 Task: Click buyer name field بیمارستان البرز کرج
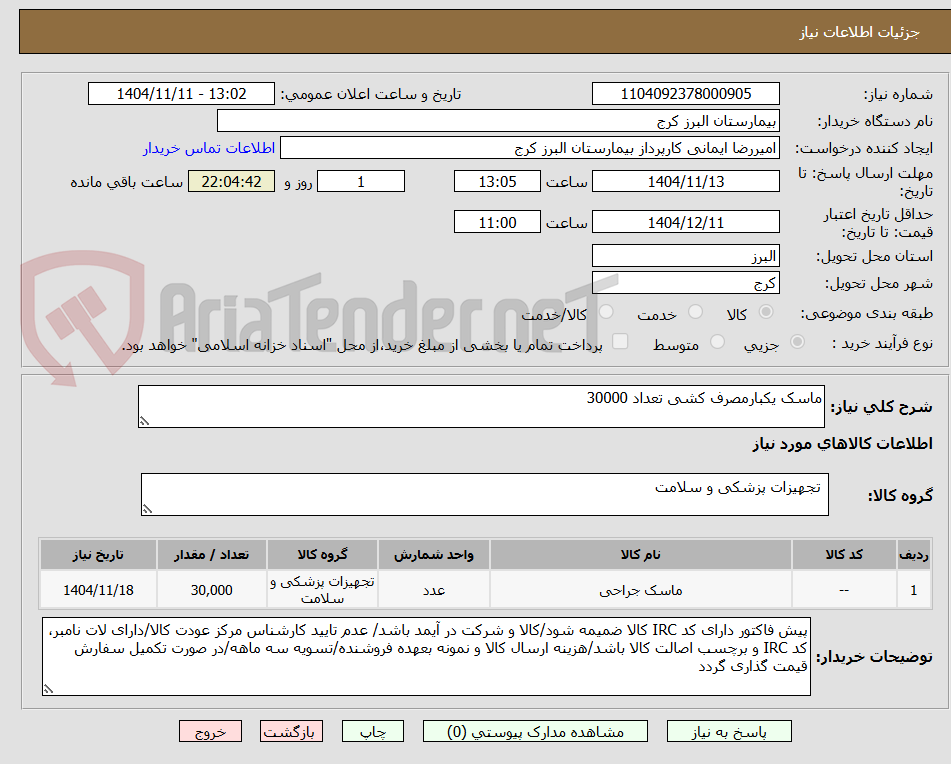click(498, 121)
